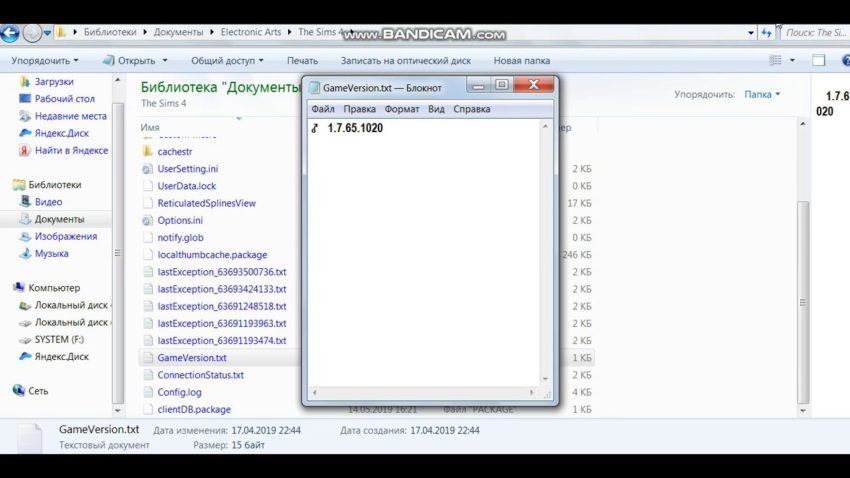This screenshot has height=478, width=850.
Task: Open the Папка arrange-by dropdown
Action: point(762,94)
